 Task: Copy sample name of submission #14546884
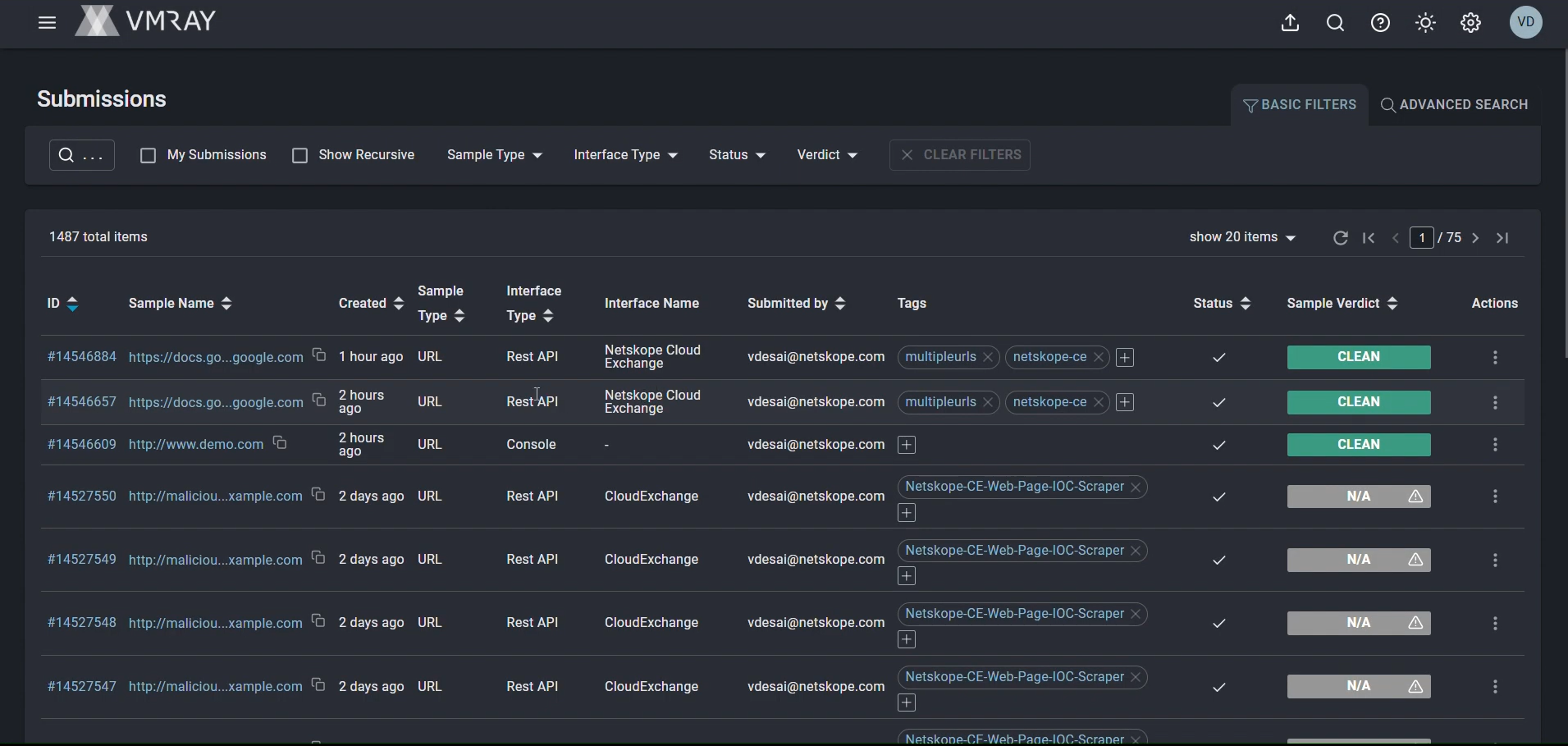[319, 355]
